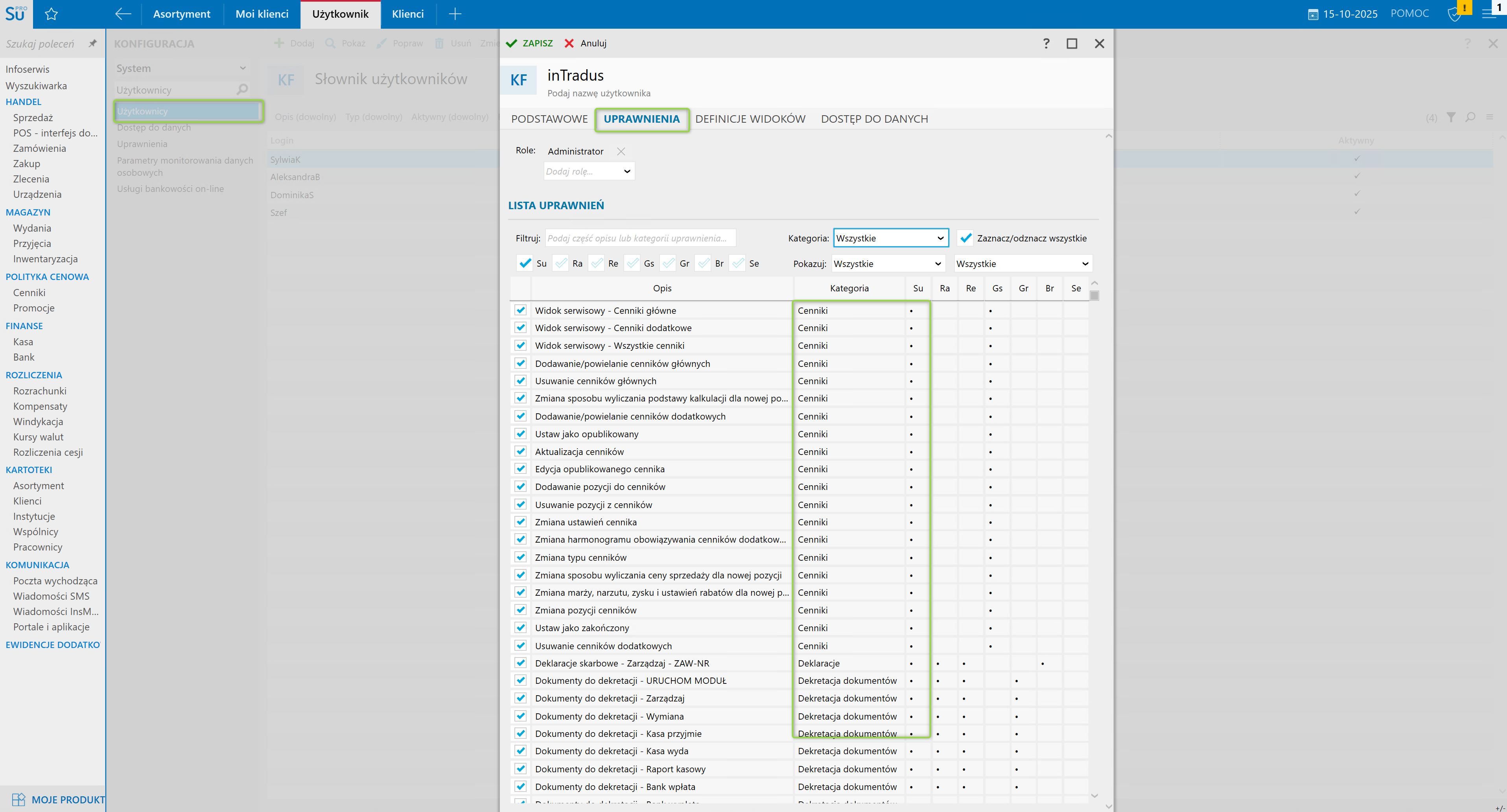The height and width of the screenshot is (812, 1507).
Task: Open a new tab with plus icon
Action: tap(455, 14)
